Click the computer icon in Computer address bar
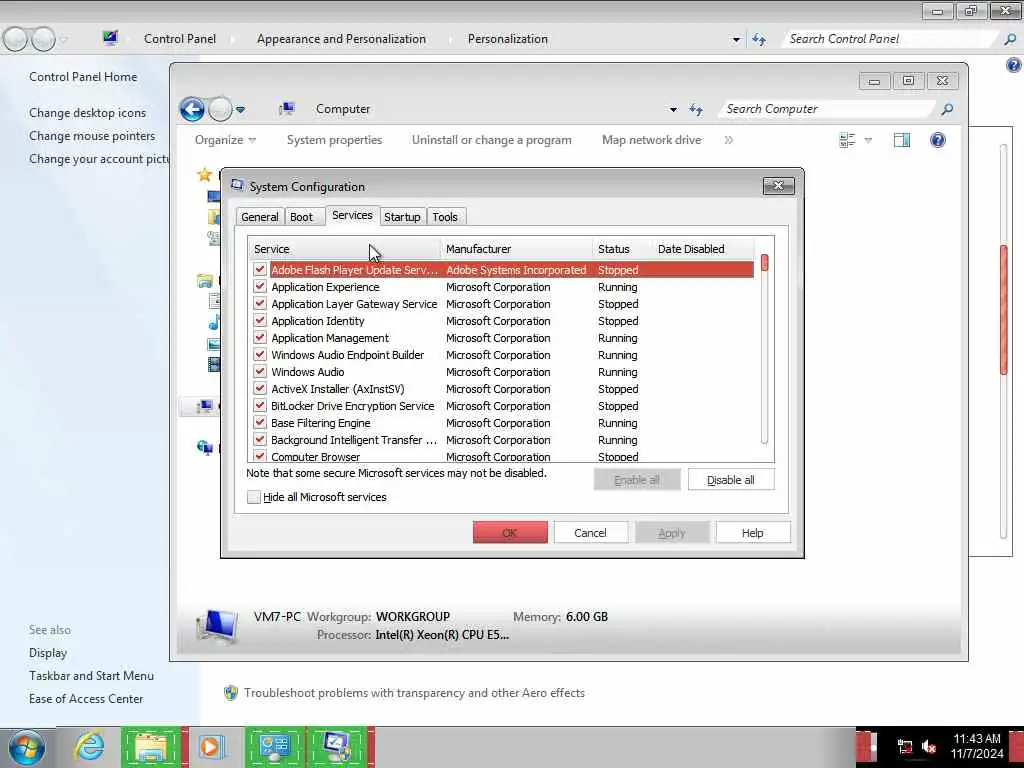This screenshot has width=1024, height=768. pyautogui.click(x=287, y=109)
